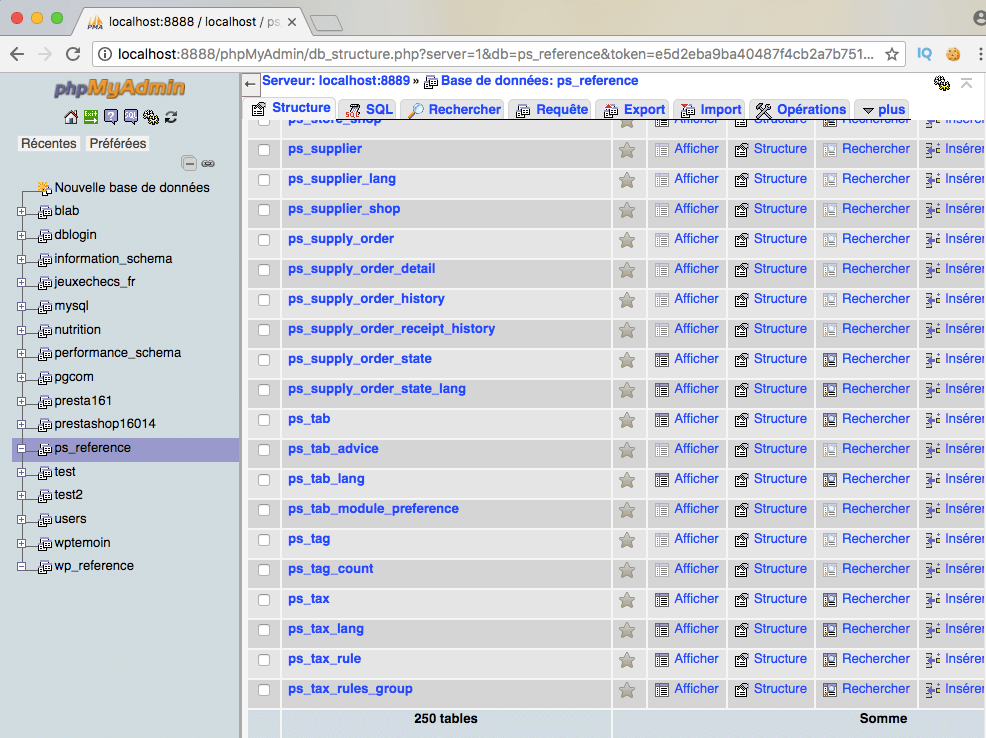This screenshot has width=986, height=738.
Task: Expand the mysql database tree node
Action: tap(22, 306)
